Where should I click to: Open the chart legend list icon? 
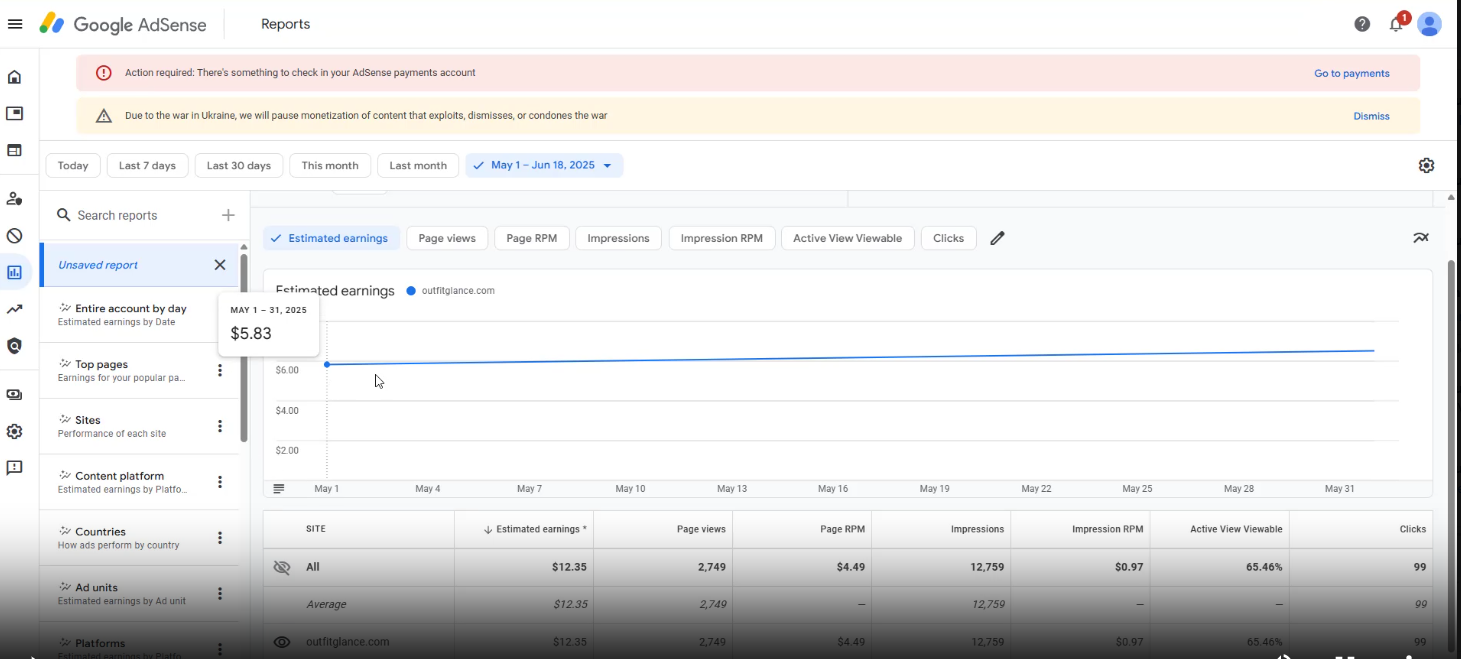coord(279,489)
